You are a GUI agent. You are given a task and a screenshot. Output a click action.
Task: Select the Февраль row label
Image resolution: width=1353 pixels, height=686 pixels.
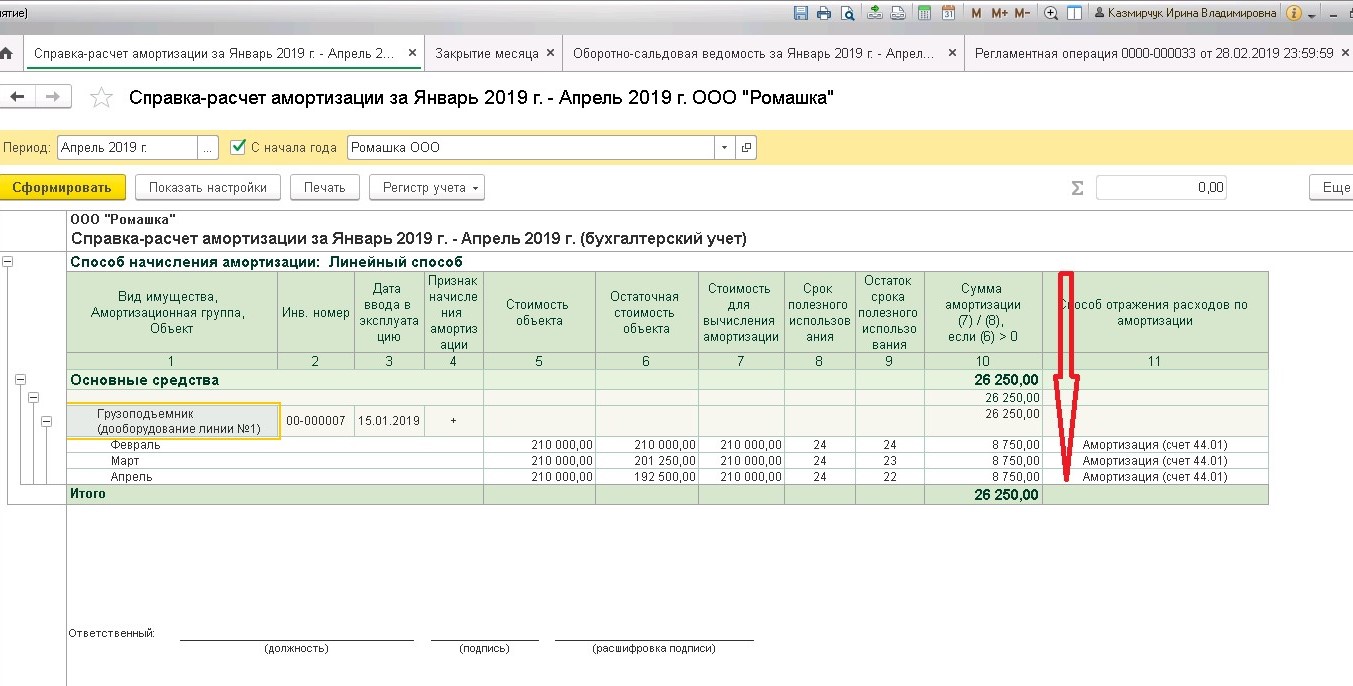[x=136, y=445]
